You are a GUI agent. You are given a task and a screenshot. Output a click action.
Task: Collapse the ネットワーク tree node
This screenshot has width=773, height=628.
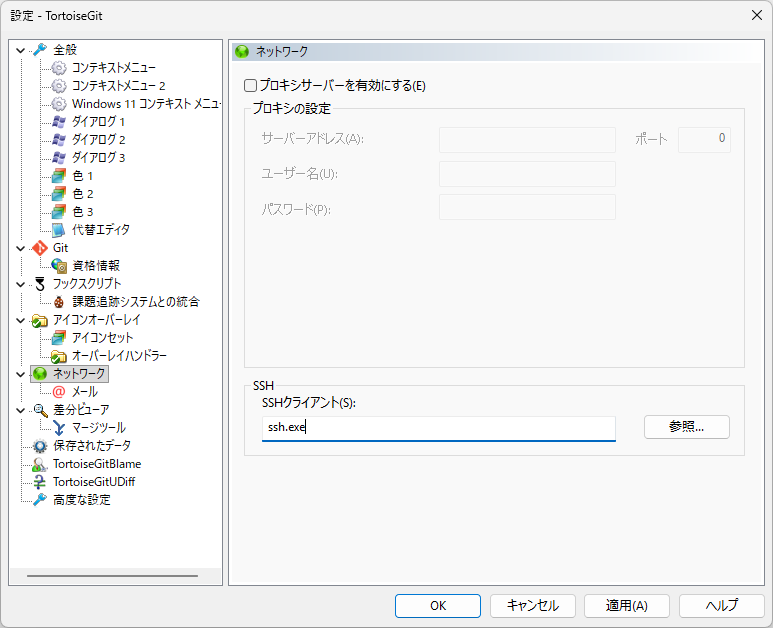pos(20,374)
